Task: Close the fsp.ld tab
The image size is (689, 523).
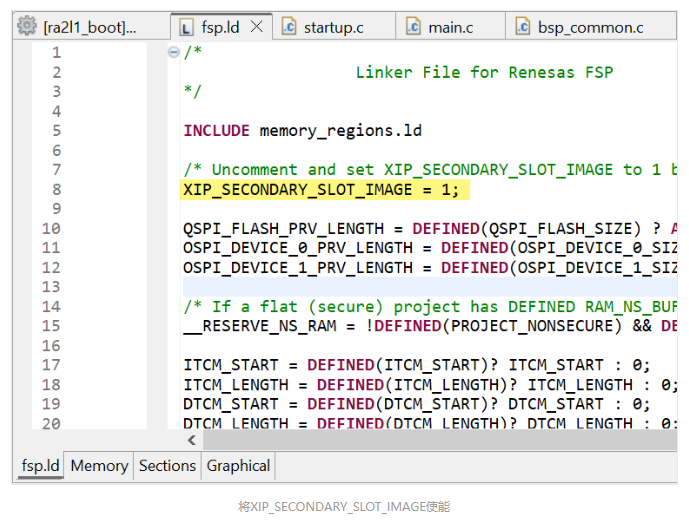Action: click(257, 27)
